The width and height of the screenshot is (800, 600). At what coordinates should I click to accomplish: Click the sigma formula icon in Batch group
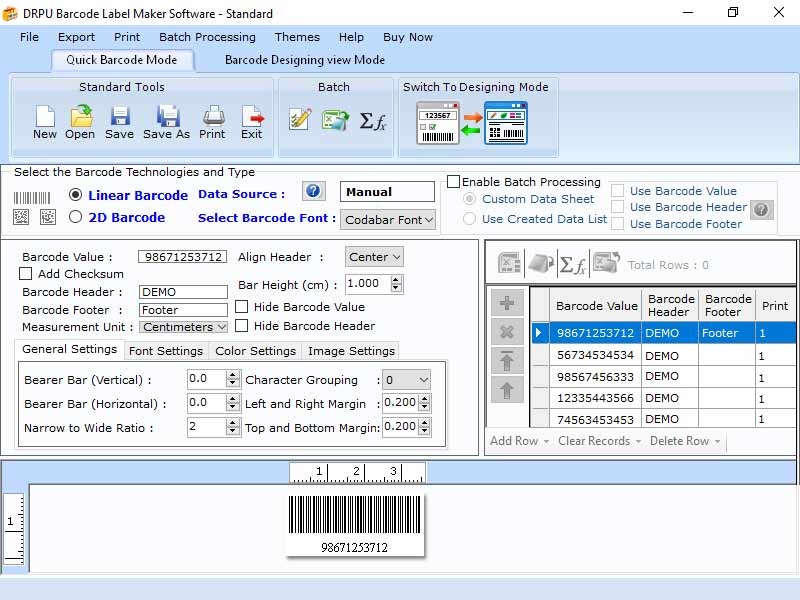coord(372,121)
